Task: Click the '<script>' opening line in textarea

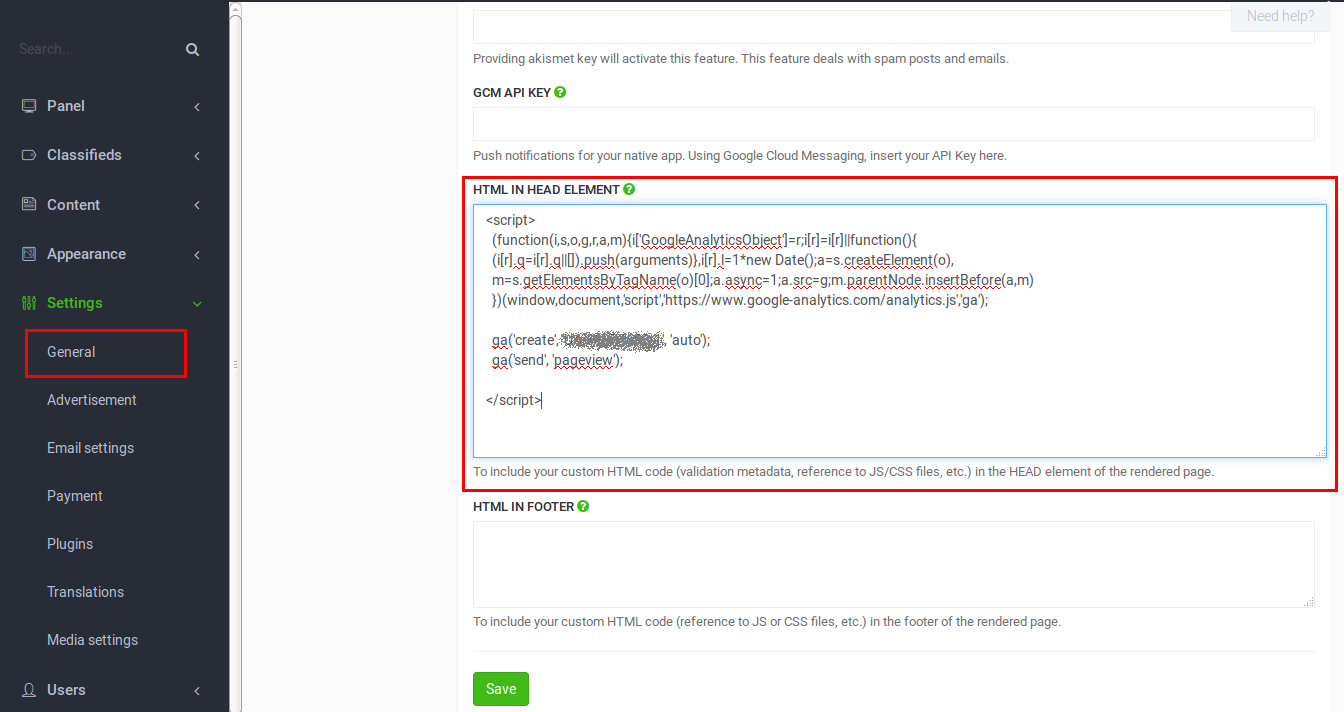Action: tap(511, 220)
